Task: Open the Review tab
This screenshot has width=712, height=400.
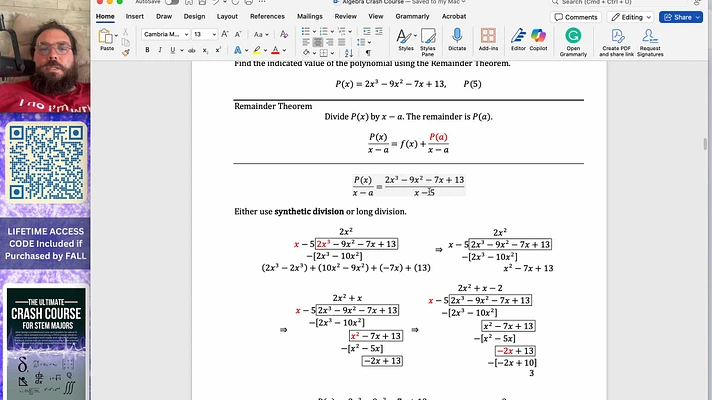Action: click(346, 16)
